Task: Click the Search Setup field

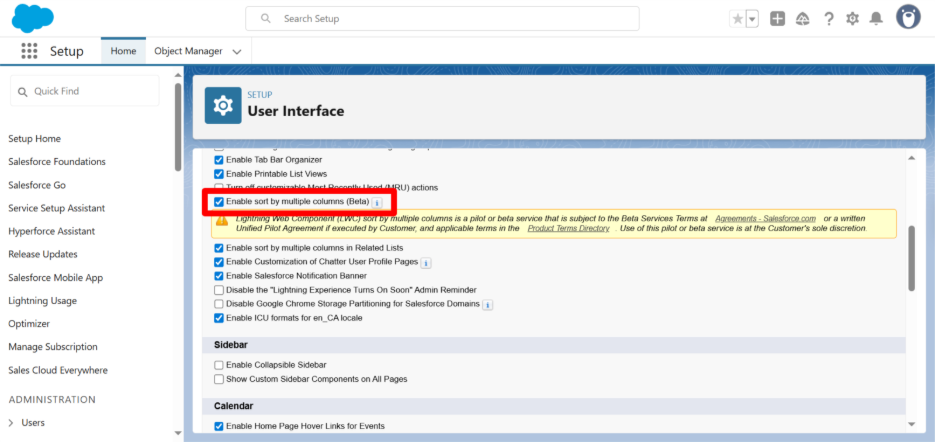Action: [x=442, y=18]
